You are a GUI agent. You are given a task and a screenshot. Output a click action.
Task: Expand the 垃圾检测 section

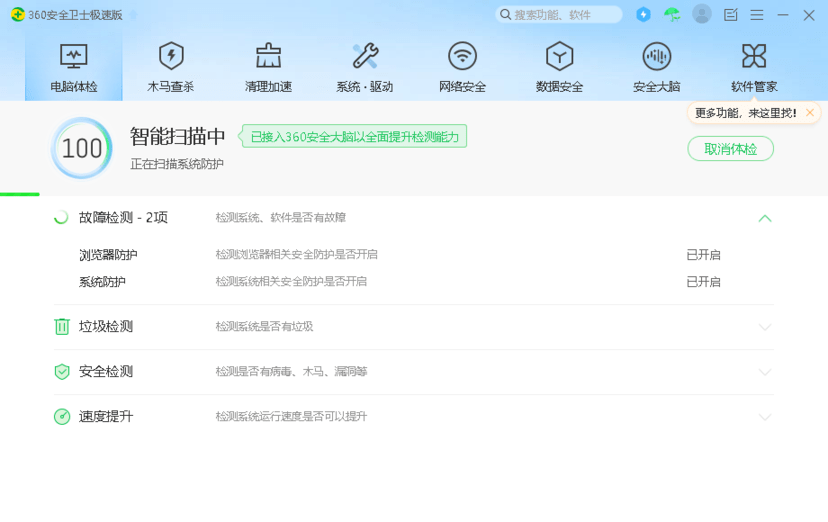tap(765, 327)
